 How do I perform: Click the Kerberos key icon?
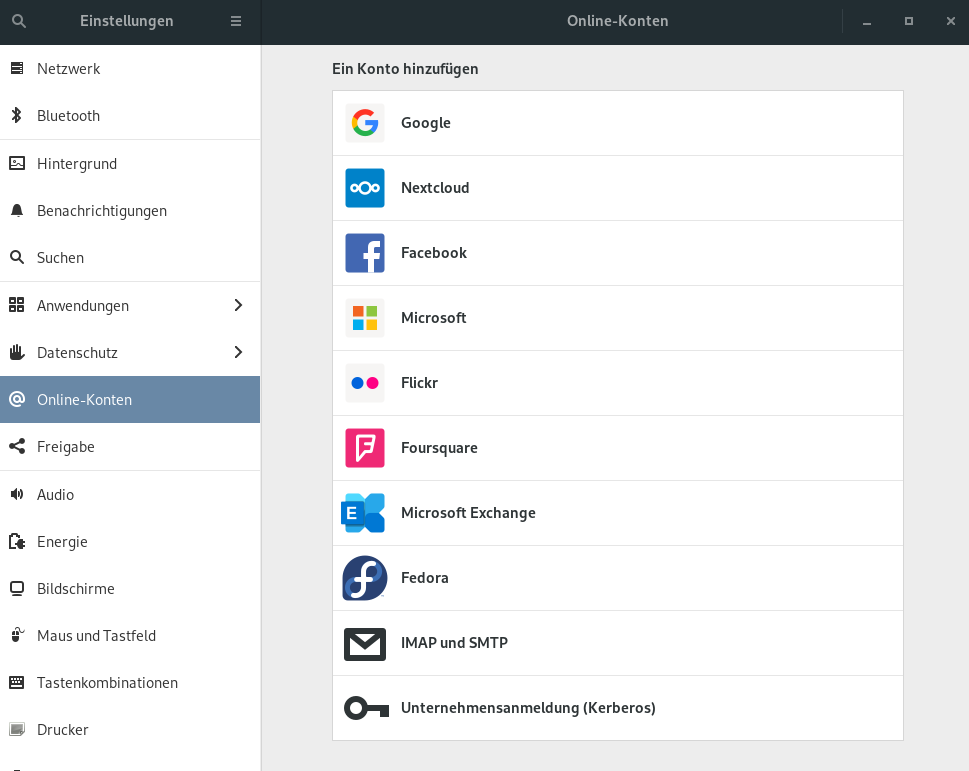pyautogui.click(x=366, y=708)
